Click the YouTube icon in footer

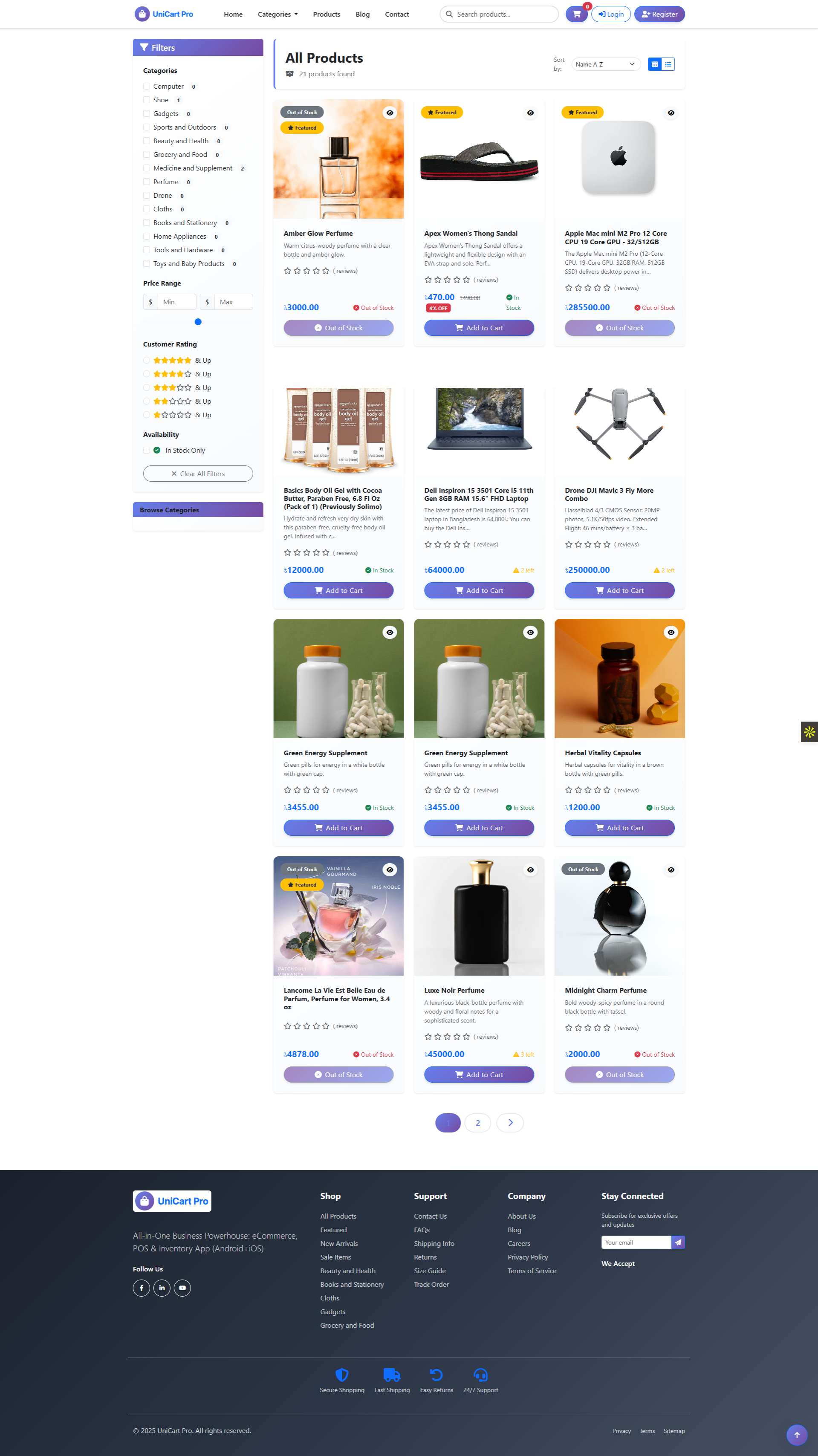tap(182, 1288)
